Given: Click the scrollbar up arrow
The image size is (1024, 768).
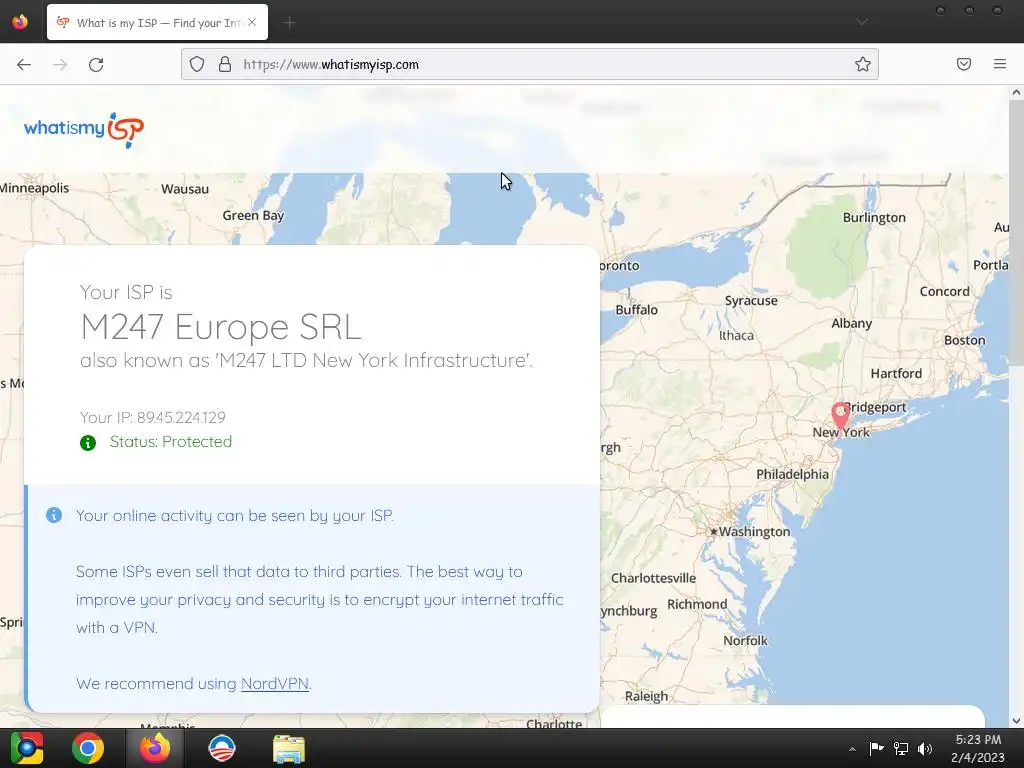Looking at the screenshot, I should (x=1016, y=93).
